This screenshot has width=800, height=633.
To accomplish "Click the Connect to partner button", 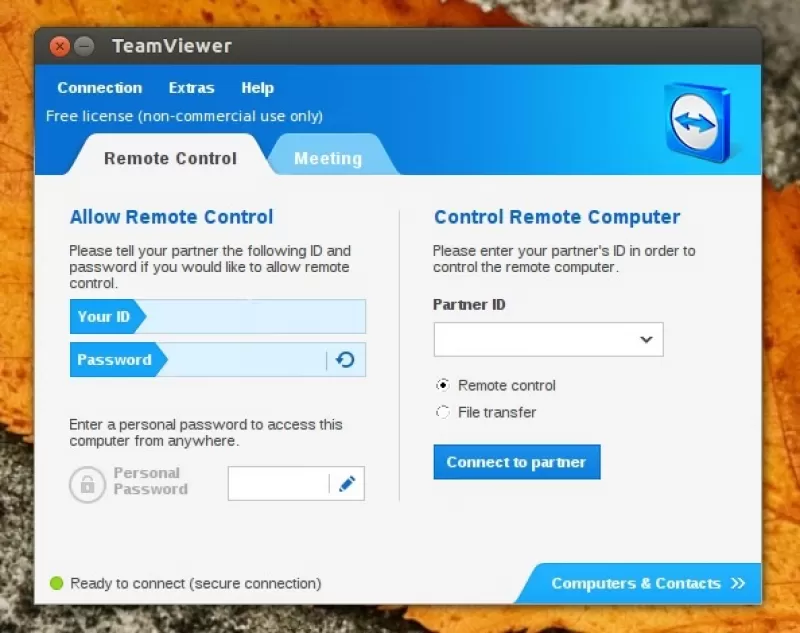I will point(516,462).
